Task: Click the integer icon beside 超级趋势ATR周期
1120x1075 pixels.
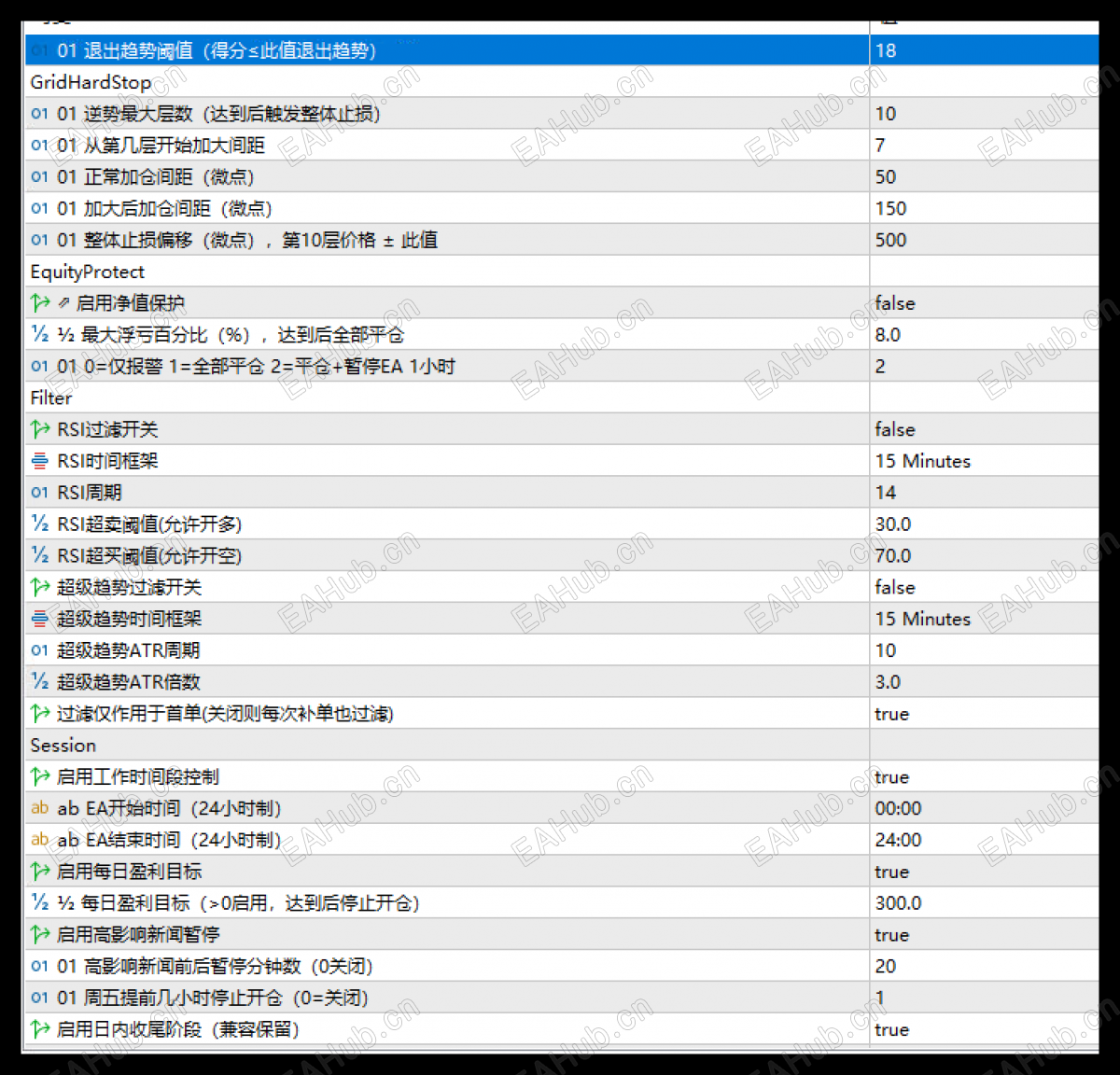Action: (x=39, y=650)
